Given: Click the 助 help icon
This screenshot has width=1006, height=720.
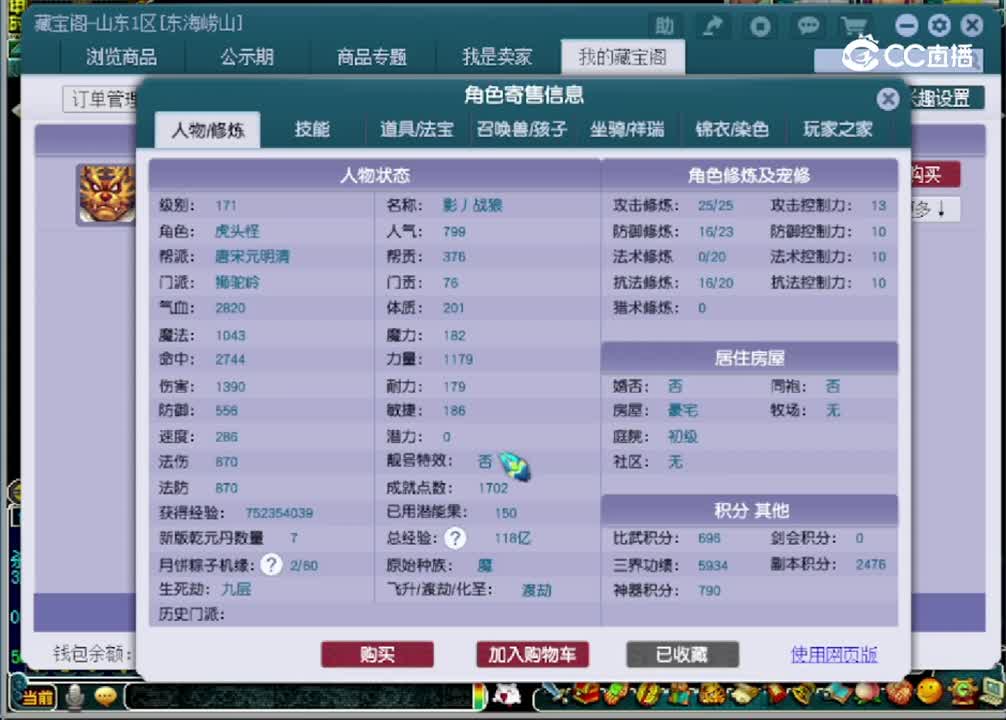Looking at the screenshot, I should pos(666,27).
